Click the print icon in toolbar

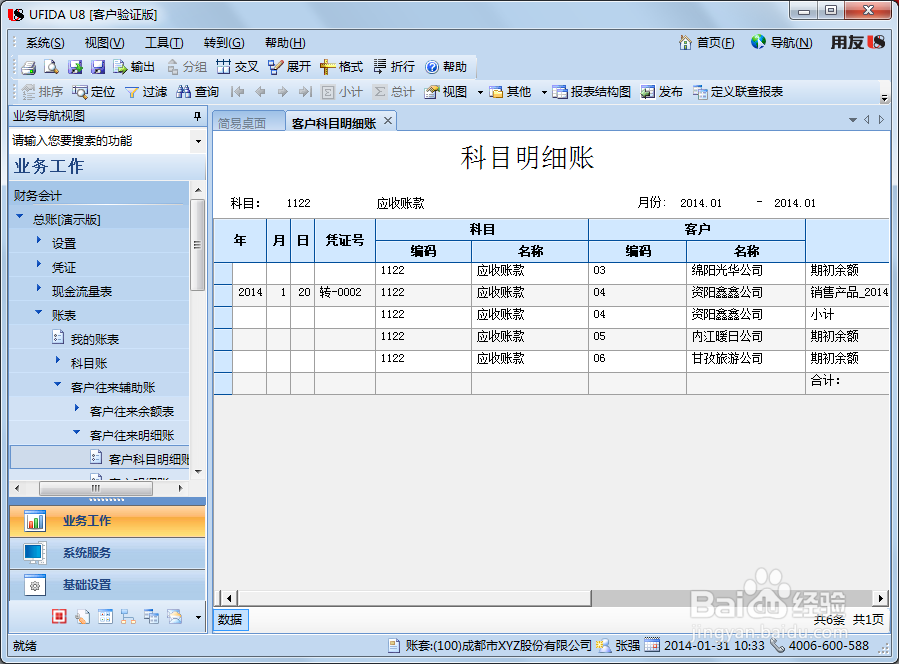click(x=28, y=67)
